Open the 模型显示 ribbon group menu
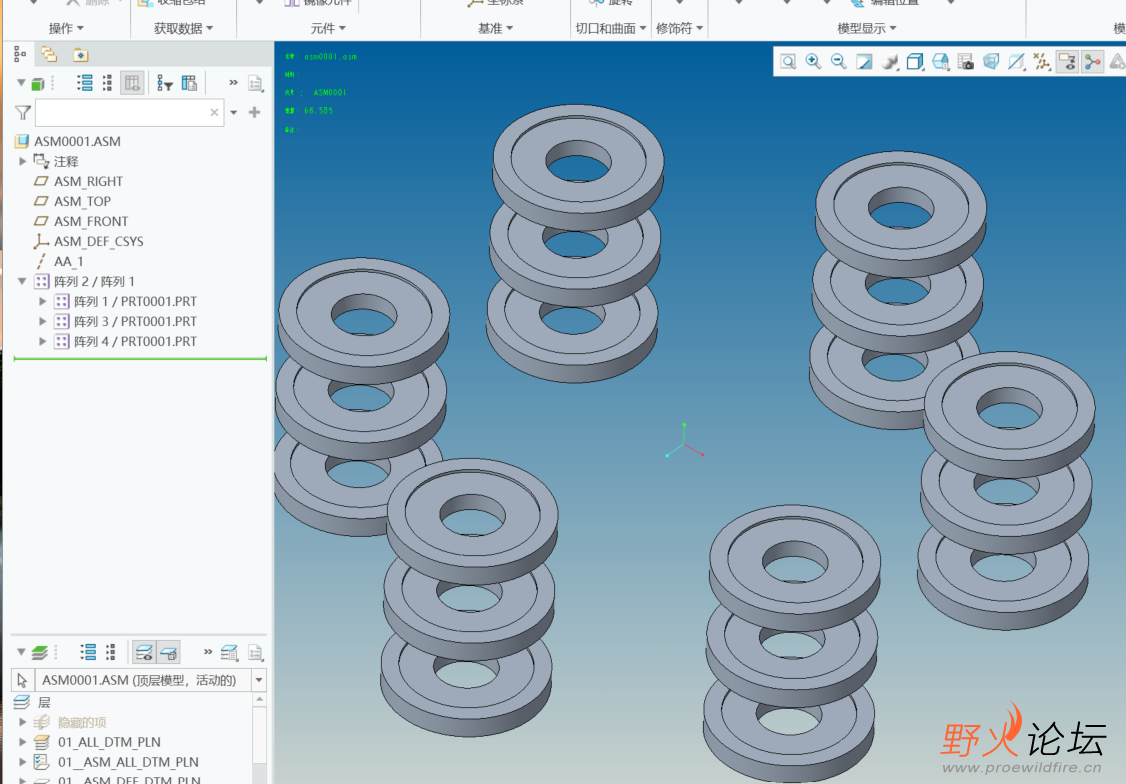Viewport: 1126px width, 784px height. [867, 29]
